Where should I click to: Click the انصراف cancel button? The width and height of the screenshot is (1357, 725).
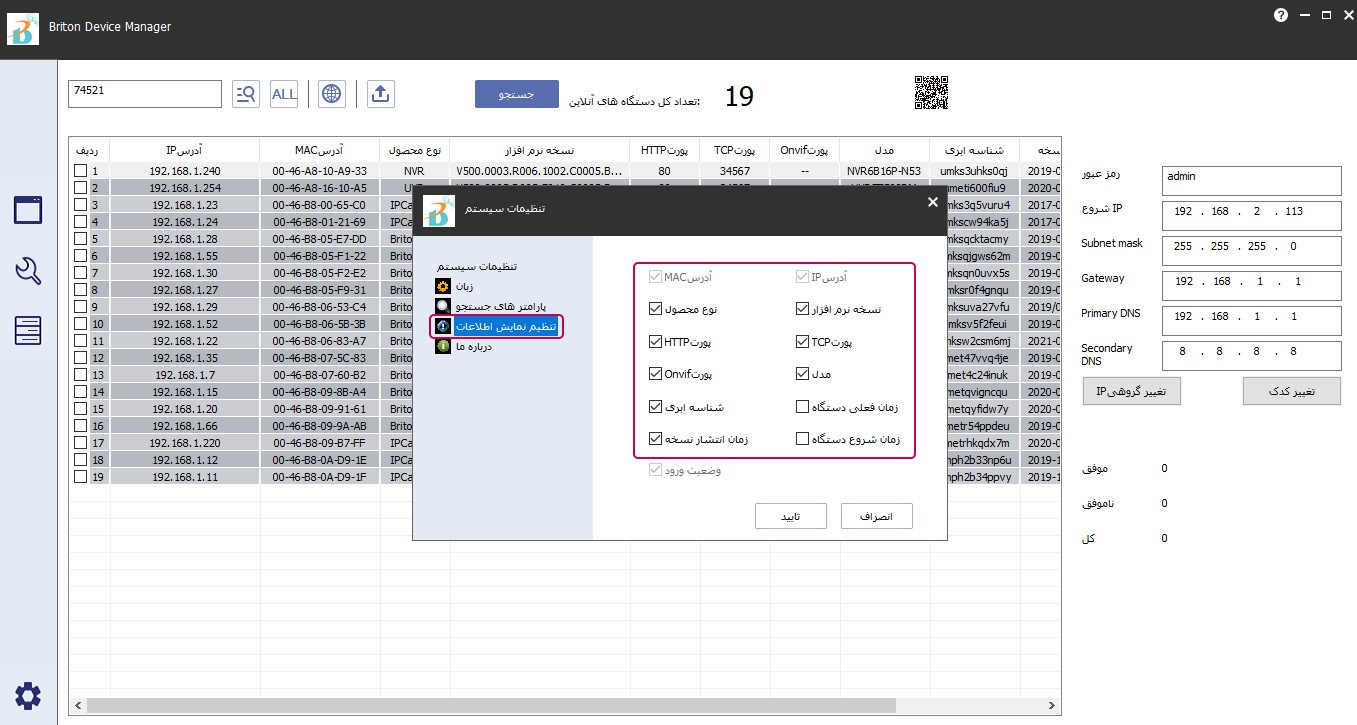tap(876, 516)
